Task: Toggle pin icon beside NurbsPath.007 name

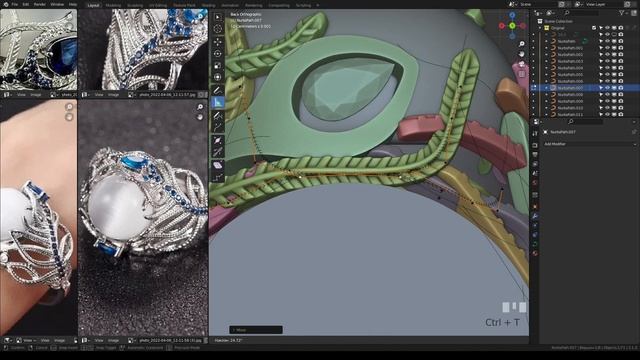Action: click(634, 132)
